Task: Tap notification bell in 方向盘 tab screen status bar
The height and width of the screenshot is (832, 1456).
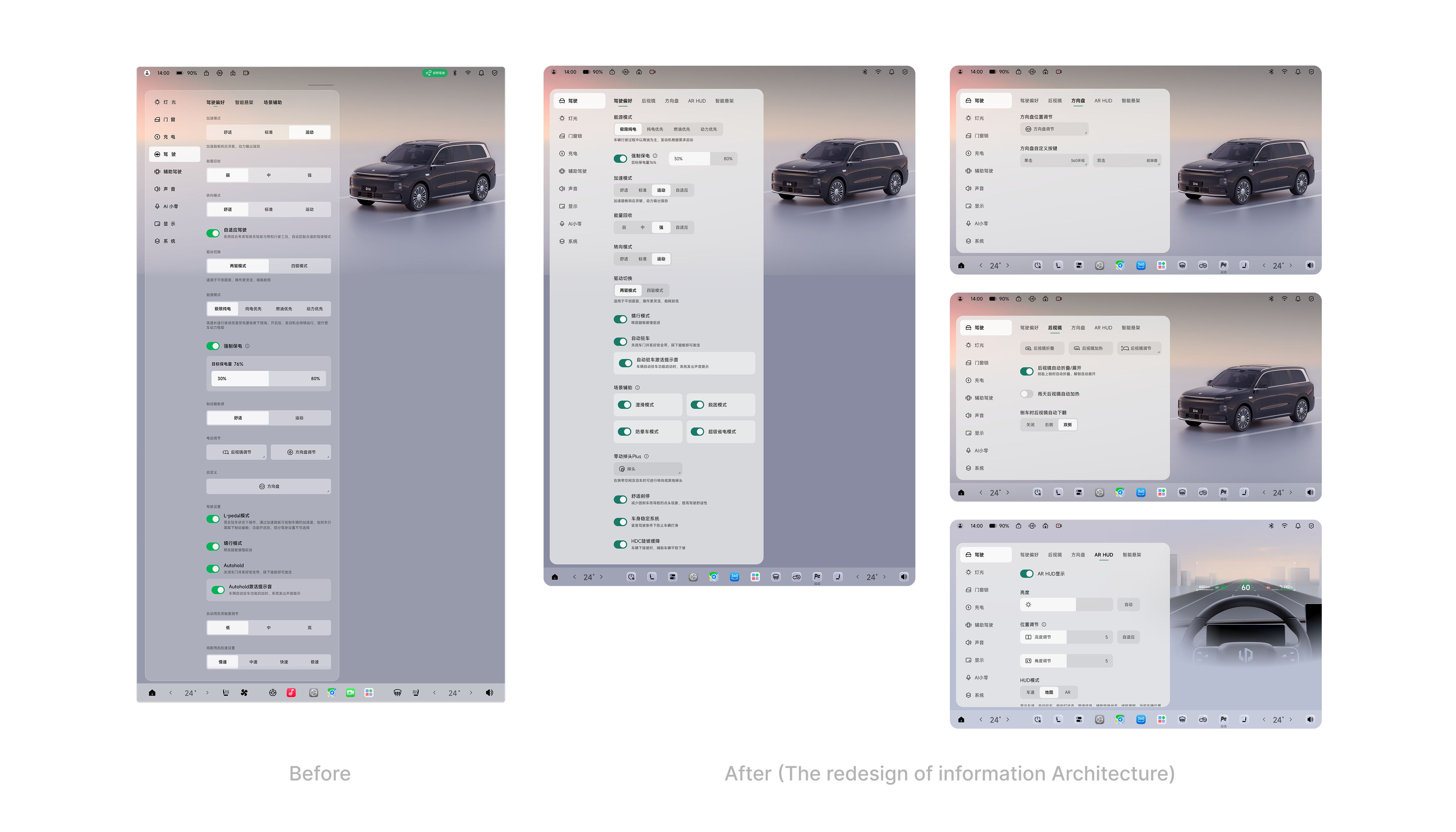Action: coord(1298,72)
